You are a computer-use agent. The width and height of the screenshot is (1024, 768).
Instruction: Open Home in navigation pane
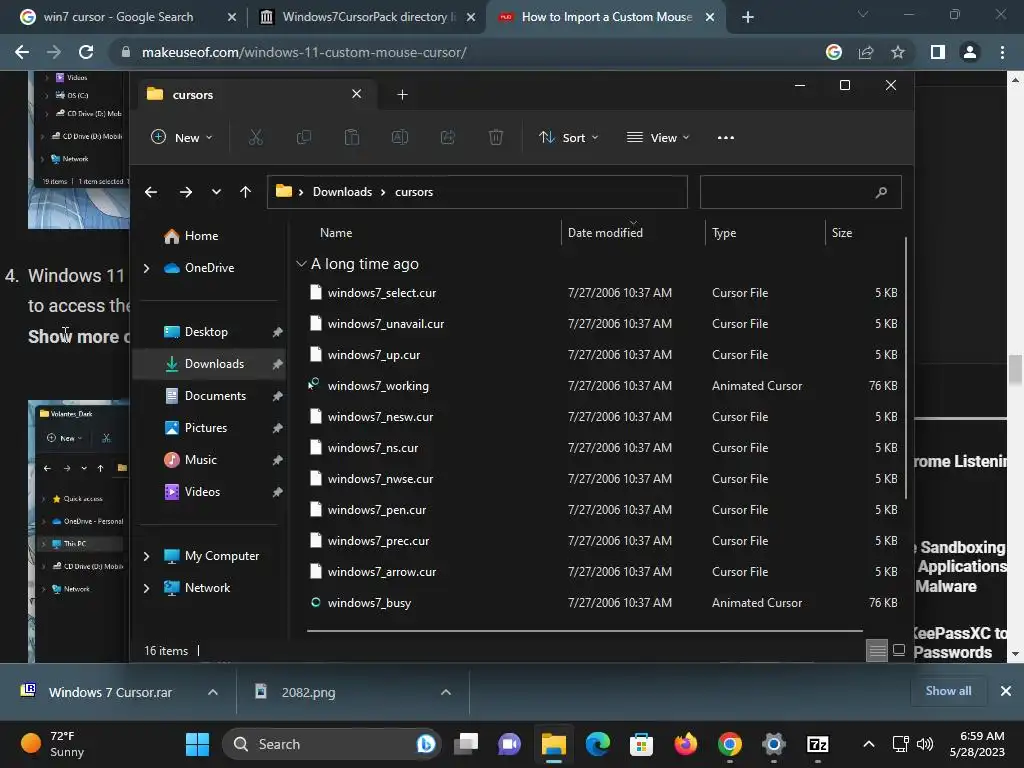(x=200, y=236)
